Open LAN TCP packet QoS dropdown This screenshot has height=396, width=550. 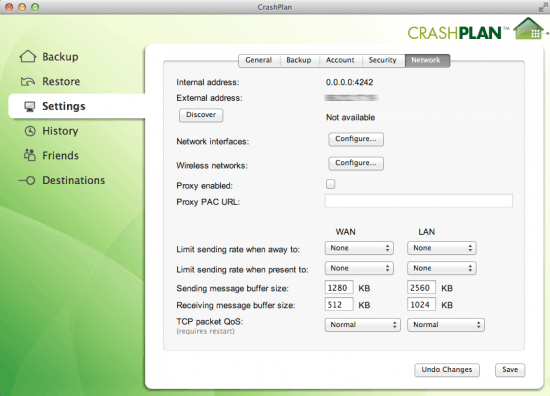(x=446, y=325)
